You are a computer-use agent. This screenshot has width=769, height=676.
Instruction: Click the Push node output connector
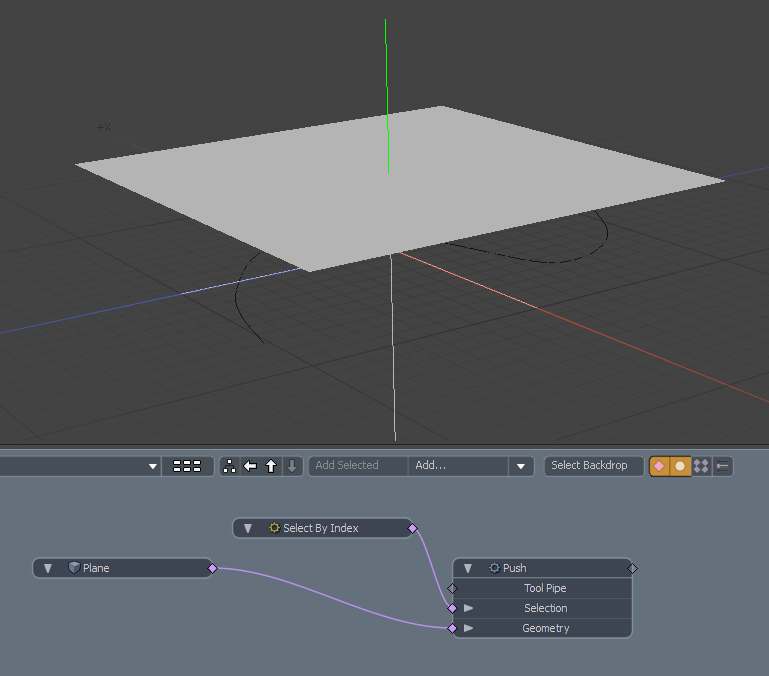[x=632, y=568]
